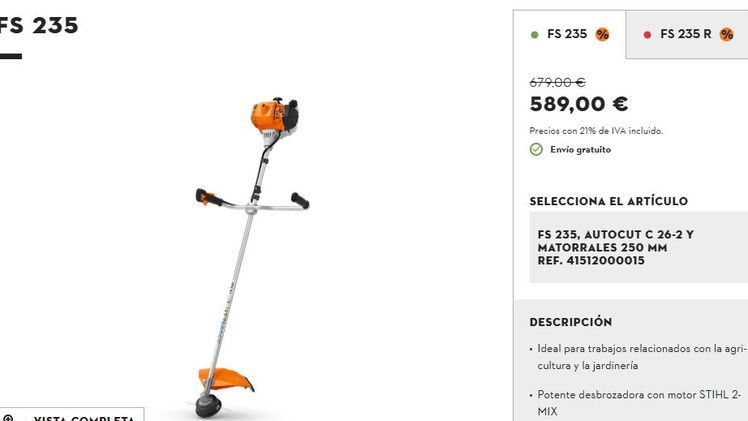Select the FS 235 AutoCut C 26-2 article box
Viewport: 748px width, 421px height.
(639, 247)
